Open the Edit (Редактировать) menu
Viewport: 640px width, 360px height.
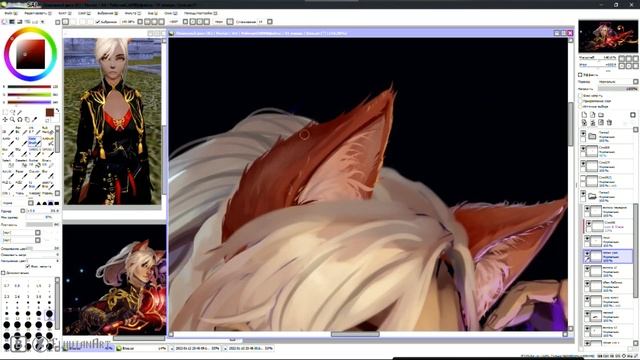point(37,13)
